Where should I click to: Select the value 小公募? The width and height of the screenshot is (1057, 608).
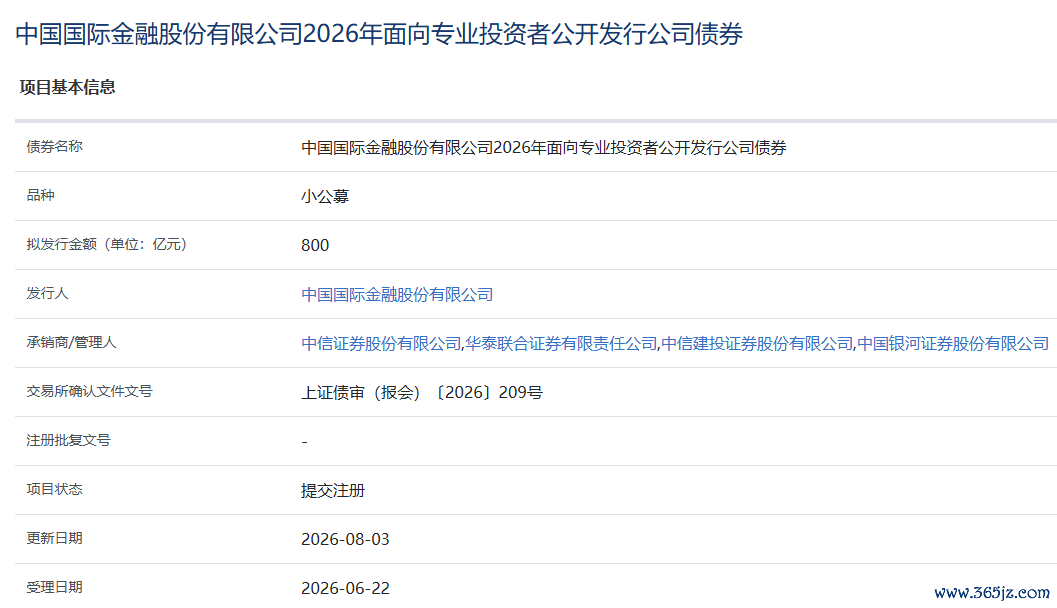tap(325, 197)
